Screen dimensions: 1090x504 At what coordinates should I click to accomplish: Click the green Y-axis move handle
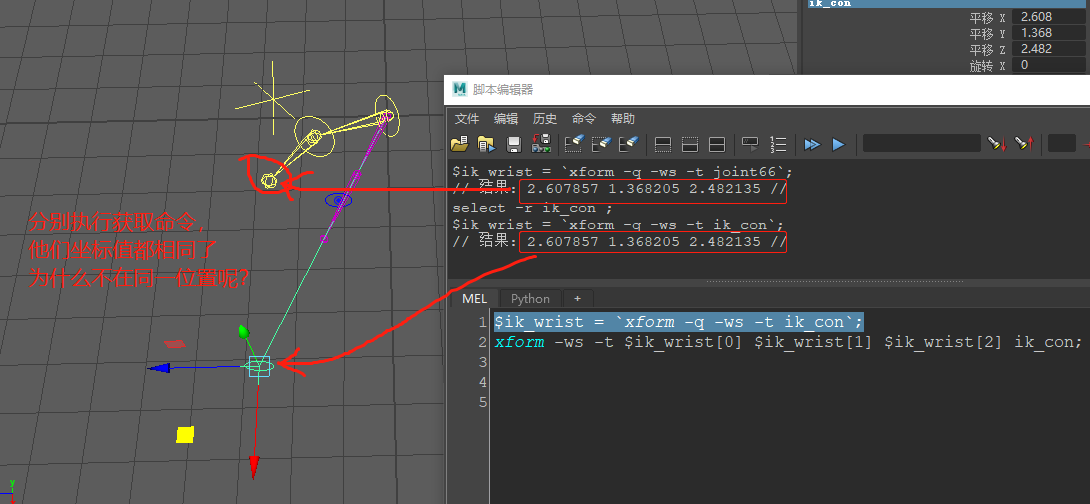tap(243, 332)
